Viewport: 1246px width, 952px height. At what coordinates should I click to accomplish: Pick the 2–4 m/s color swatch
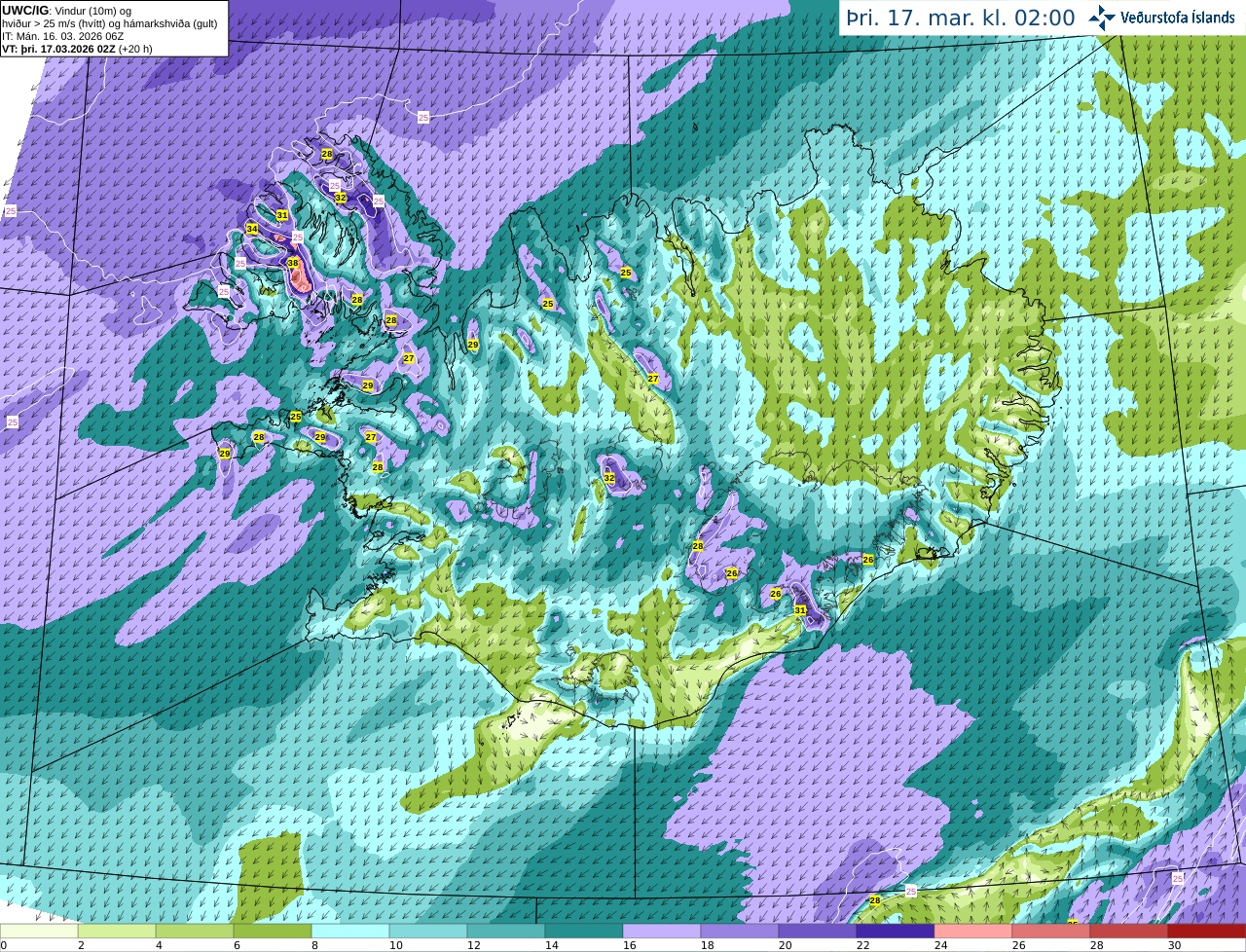click(x=117, y=932)
